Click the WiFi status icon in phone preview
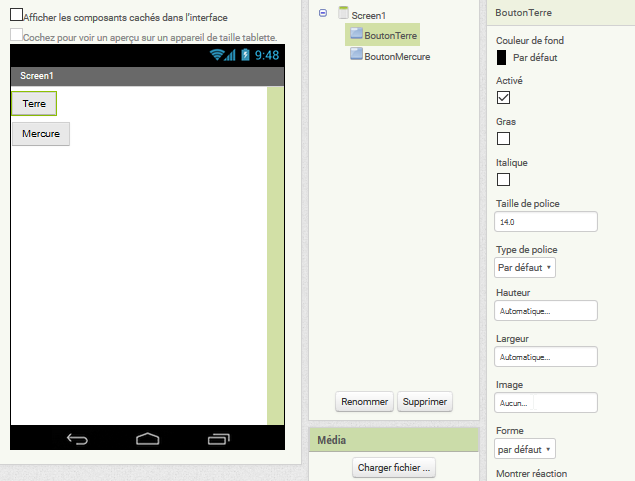This screenshot has width=635, height=481. click(x=217, y=55)
